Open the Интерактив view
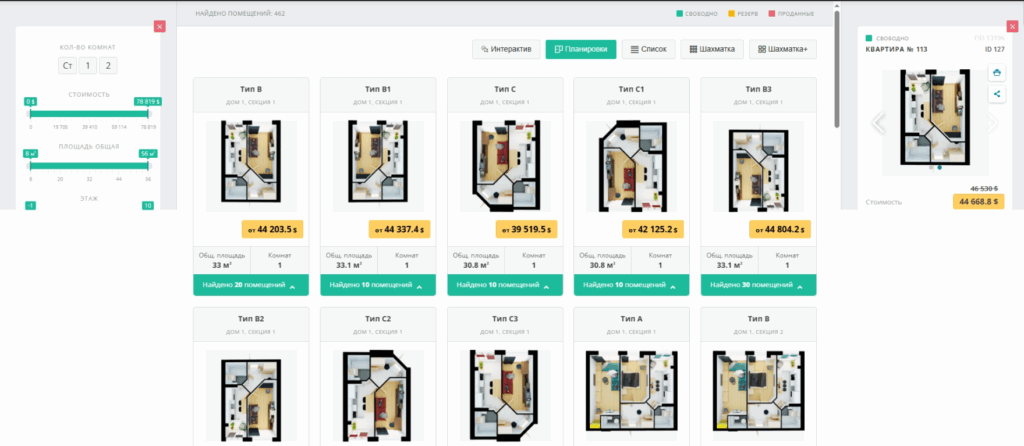The image size is (1024, 446). [x=506, y=49]
